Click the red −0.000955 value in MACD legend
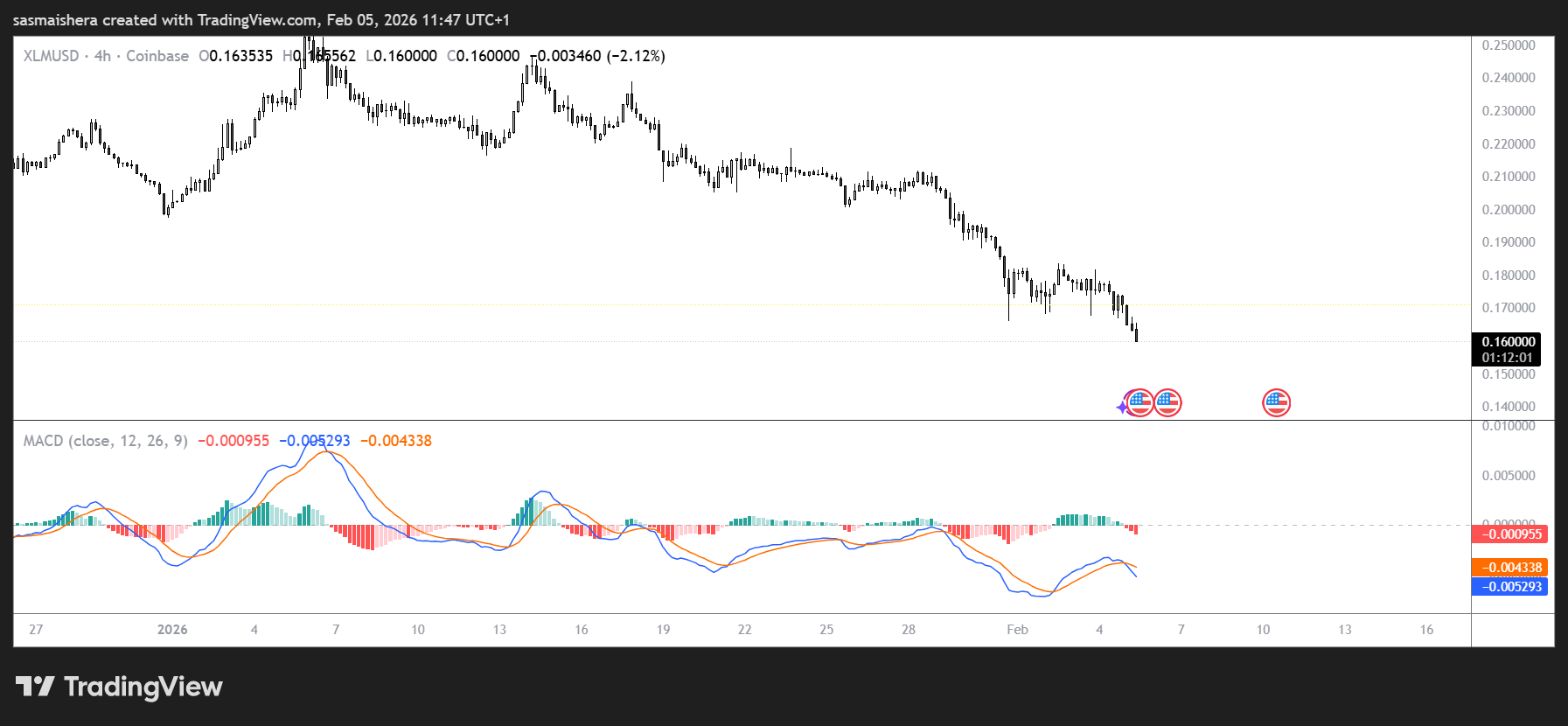 (233, 441)
